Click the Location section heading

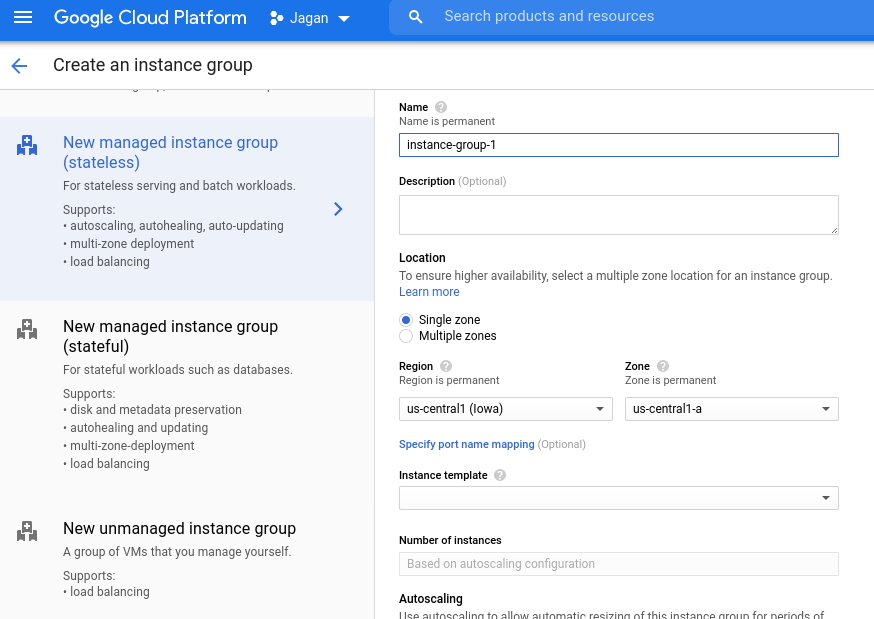click(423, 258)
